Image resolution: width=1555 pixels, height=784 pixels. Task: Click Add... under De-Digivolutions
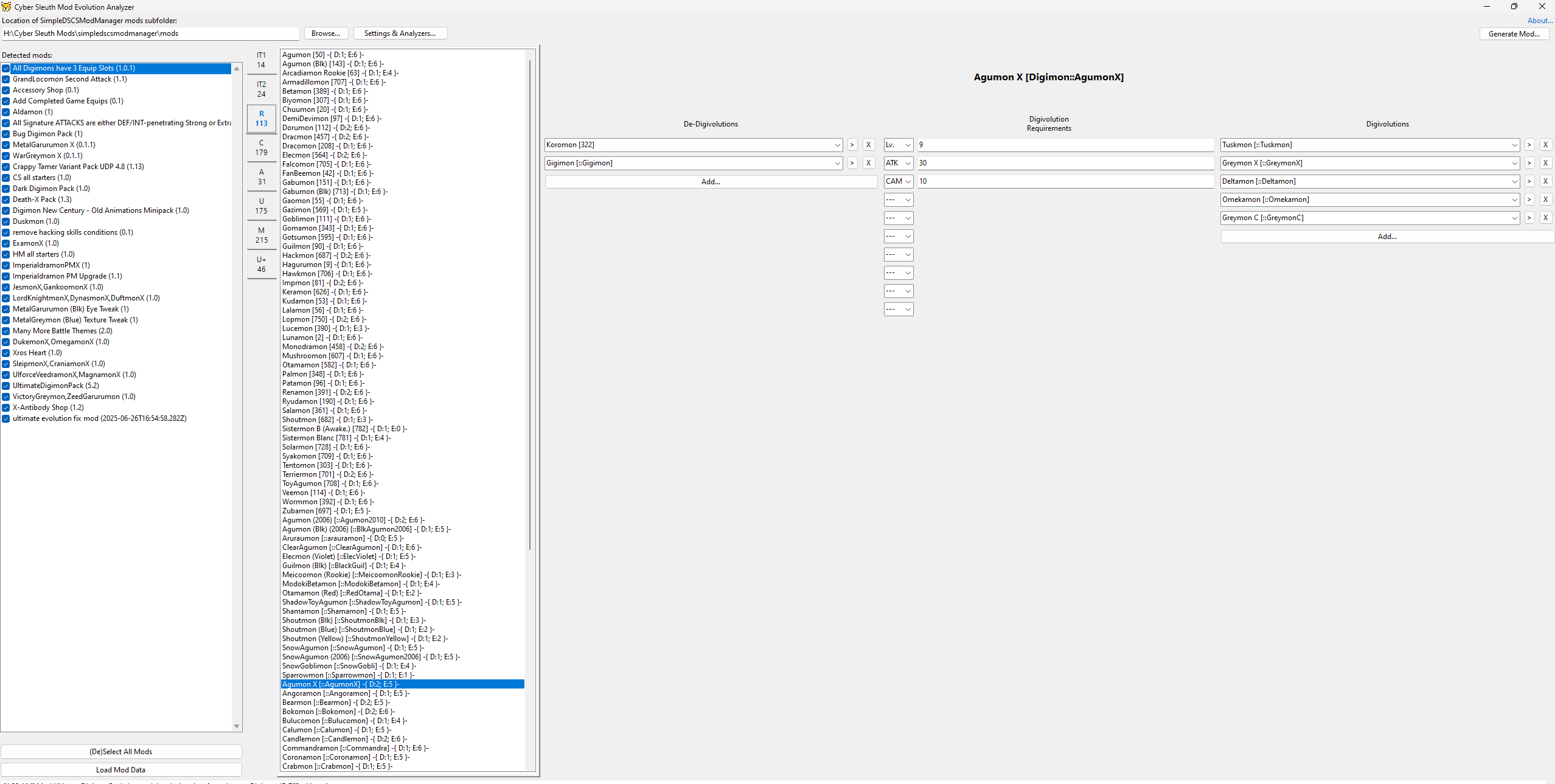(711, 182)
